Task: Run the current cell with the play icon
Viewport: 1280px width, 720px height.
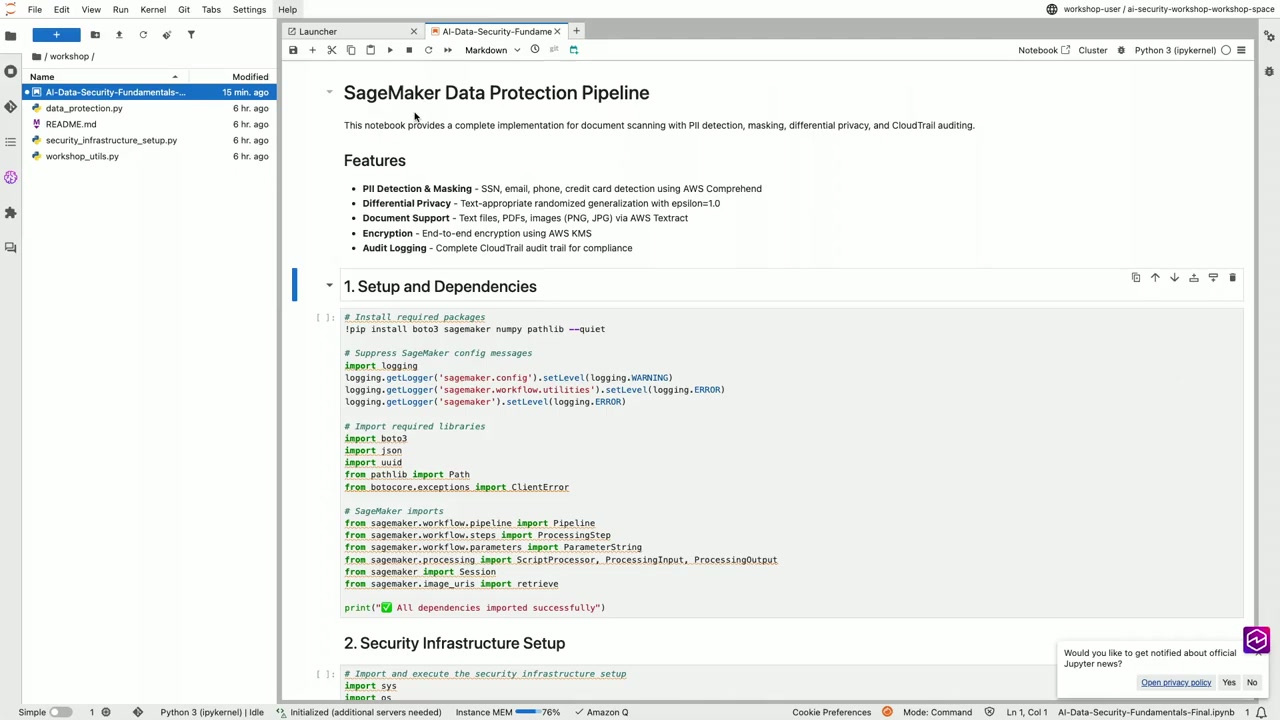Action: click(389, 50)
